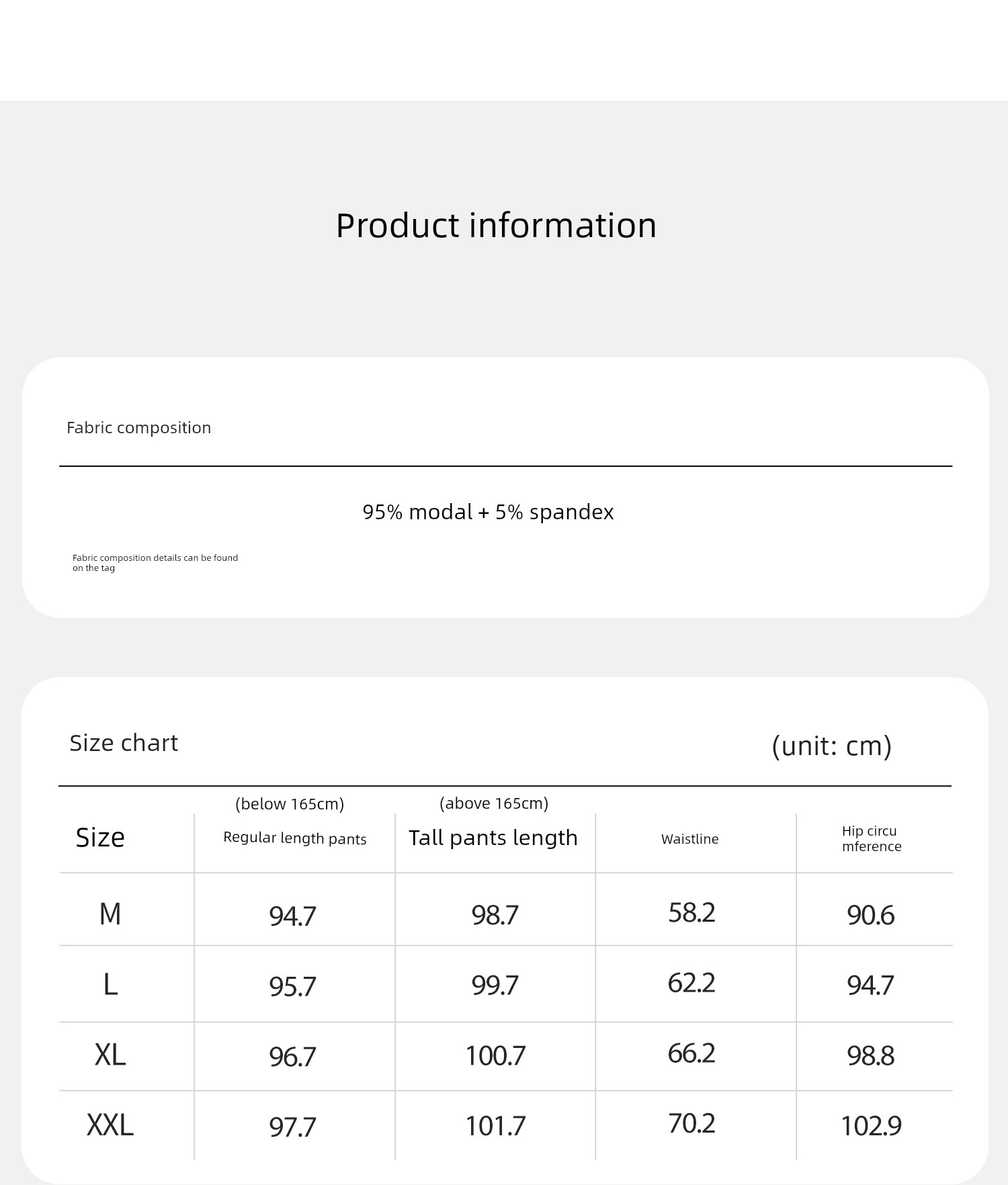The height and width of the screenshot is (1185, 1008).
Task: Click the Size column header
Action: pos(100,838)
